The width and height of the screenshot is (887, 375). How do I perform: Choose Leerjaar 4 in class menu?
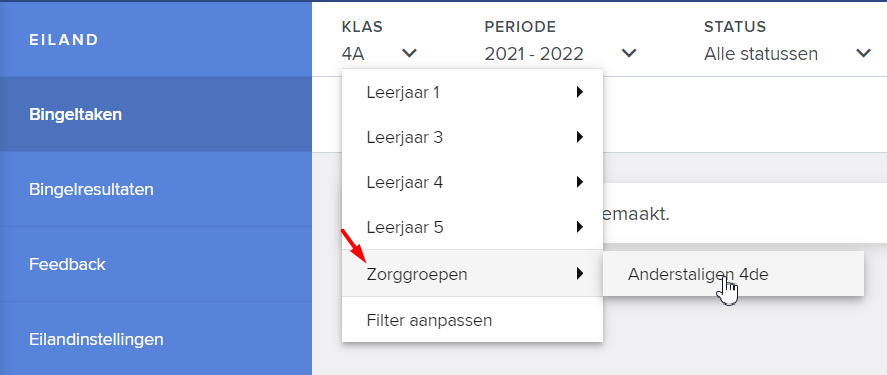472,182
